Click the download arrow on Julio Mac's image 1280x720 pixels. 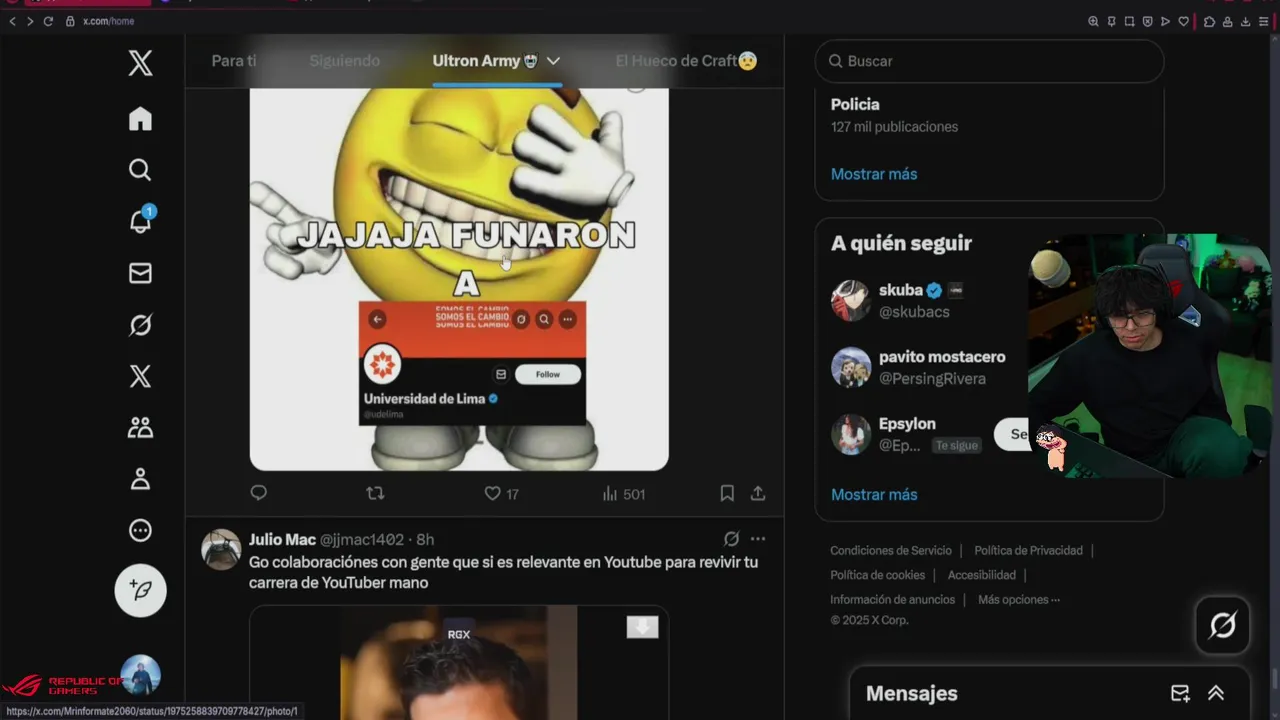point(642,627)
